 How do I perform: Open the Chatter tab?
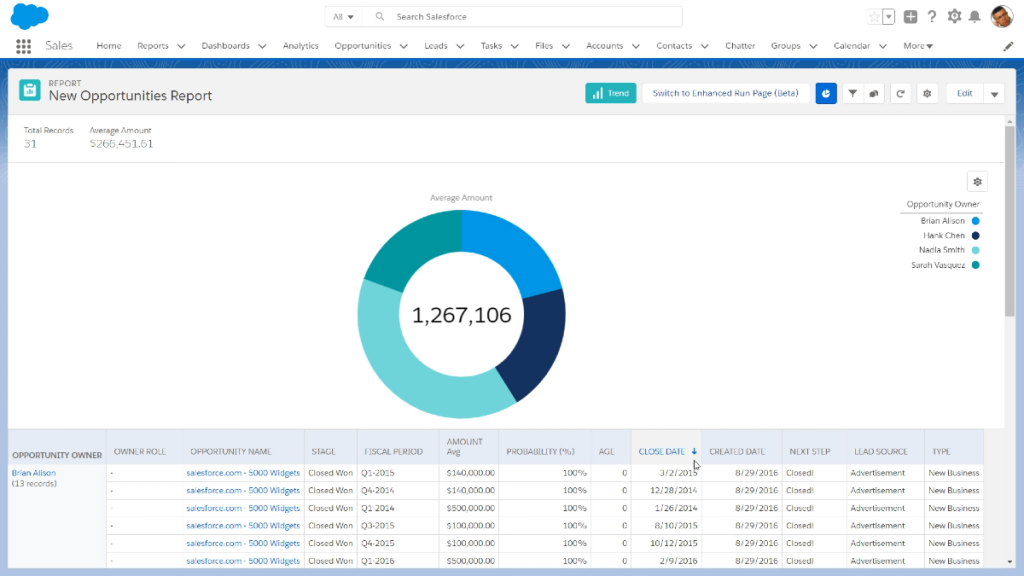pyautogui.click(x=740, y=46)
